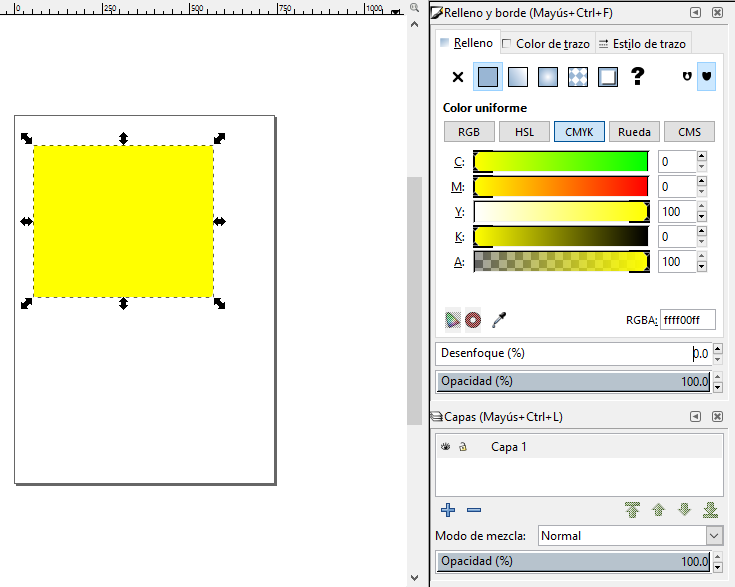Decrease the Y value stepper down
Viewport: 735px width, 587px height.
pyautogui.click(x=701, y=217)
